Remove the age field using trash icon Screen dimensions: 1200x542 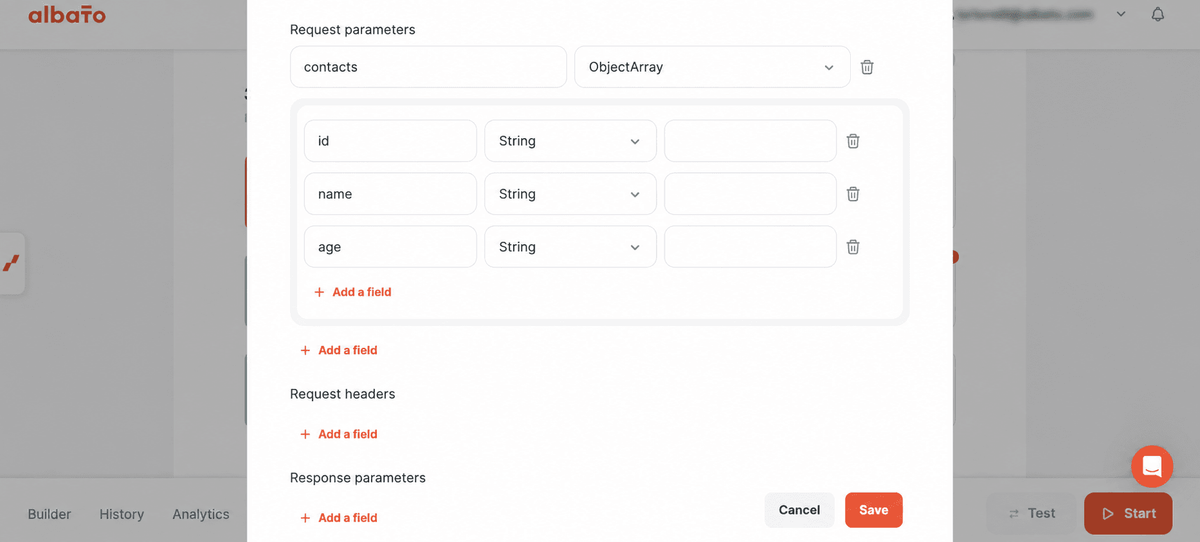point(853,247)
